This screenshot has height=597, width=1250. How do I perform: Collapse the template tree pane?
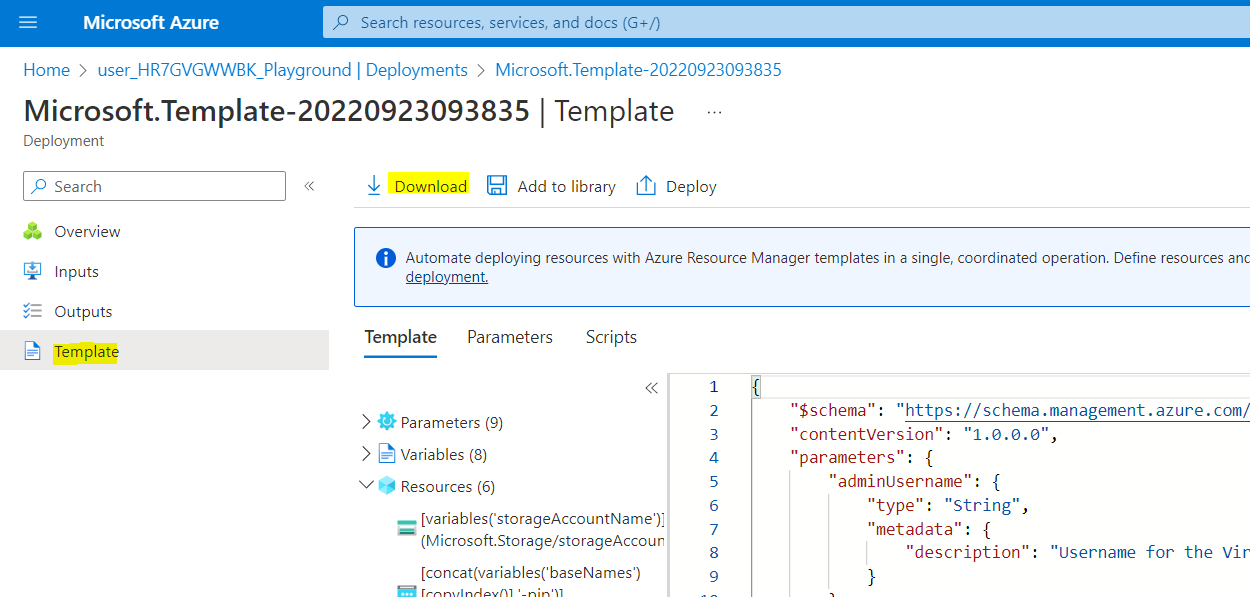point(651,388)
